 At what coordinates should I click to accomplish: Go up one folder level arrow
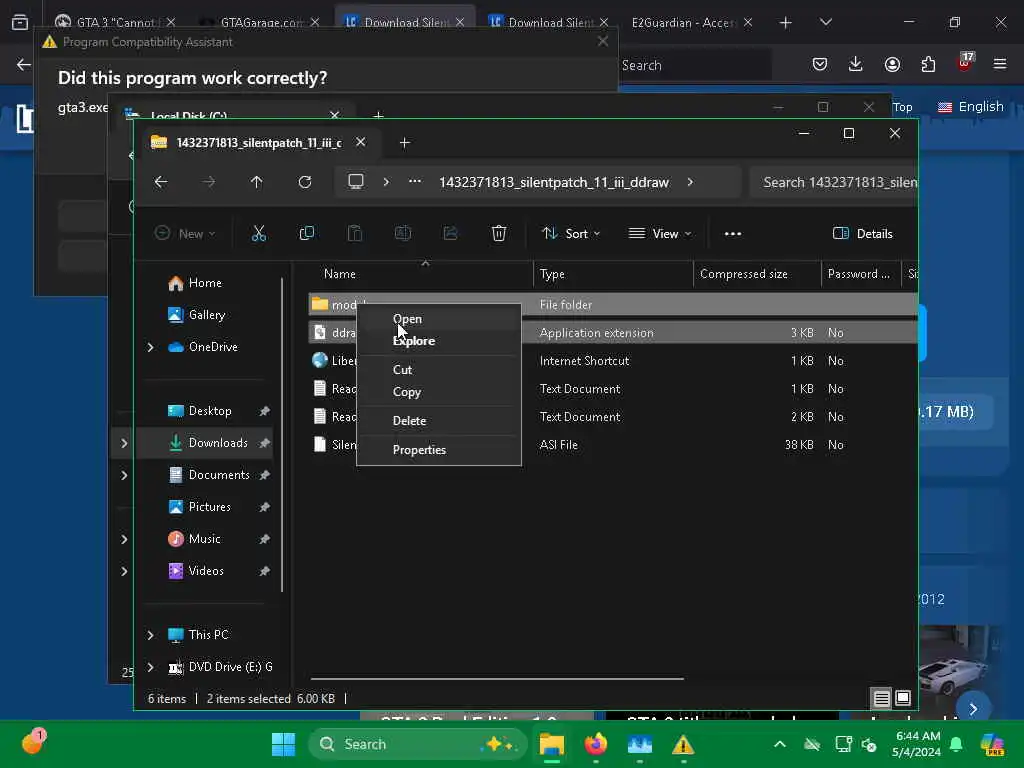[257, 182]
